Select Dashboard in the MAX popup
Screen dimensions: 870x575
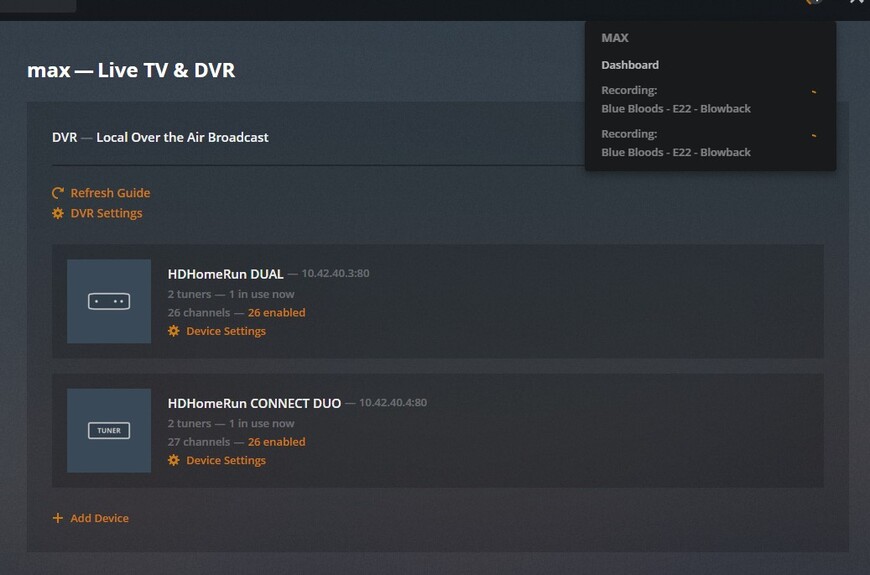[x=630, y=65]
